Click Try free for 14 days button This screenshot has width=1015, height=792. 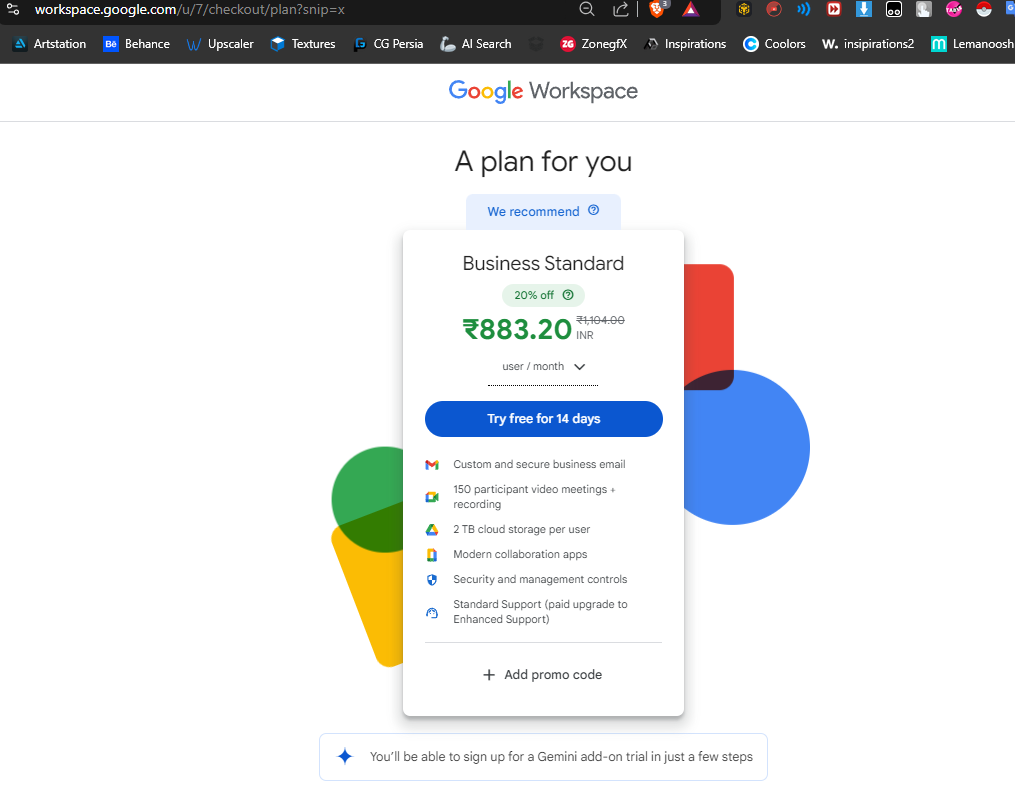coord(544,419)
